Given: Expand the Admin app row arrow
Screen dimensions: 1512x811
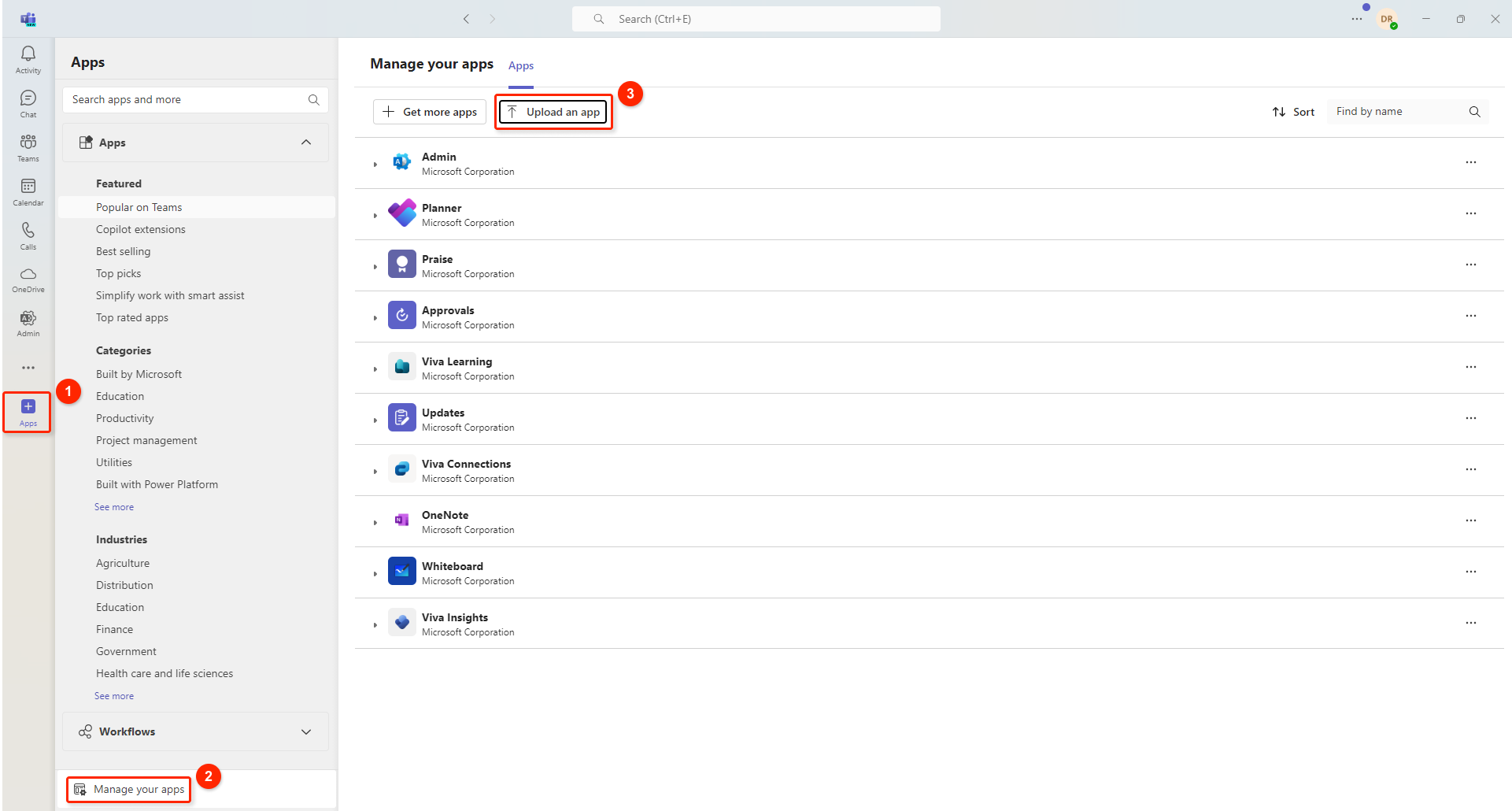Looking at the screenshot, I should [x=375, y=165].
